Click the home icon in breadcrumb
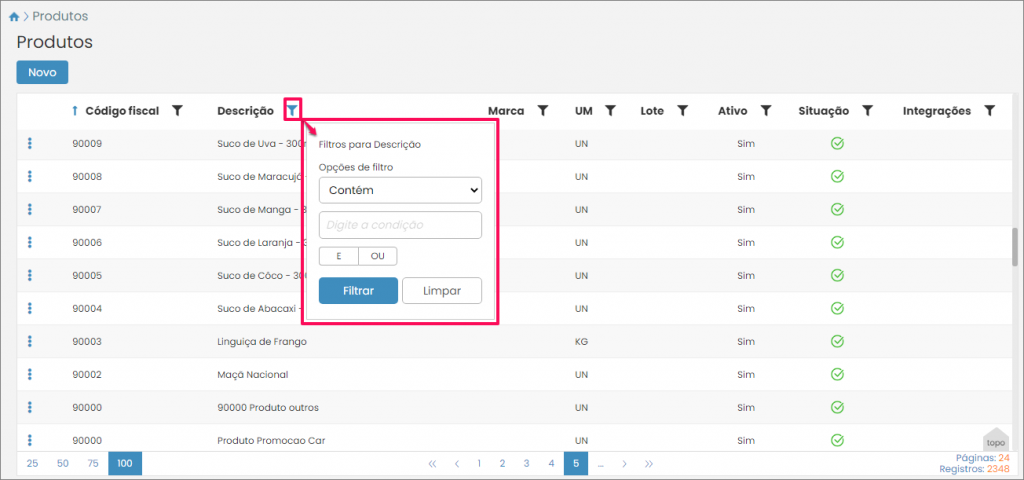Screen dimensions: 1024x480 (13, 17)
